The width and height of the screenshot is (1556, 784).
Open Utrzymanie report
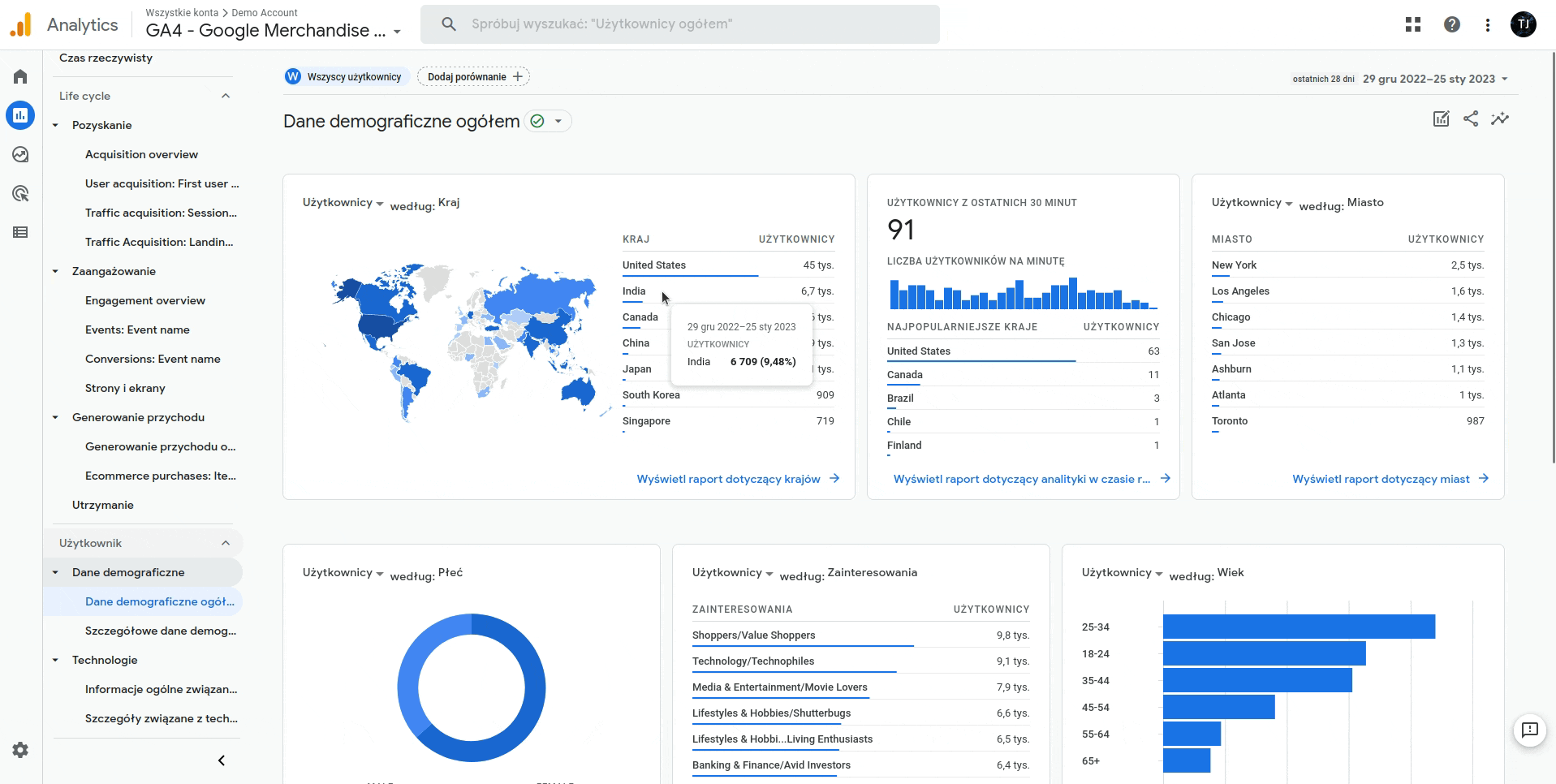coord(103,505)
